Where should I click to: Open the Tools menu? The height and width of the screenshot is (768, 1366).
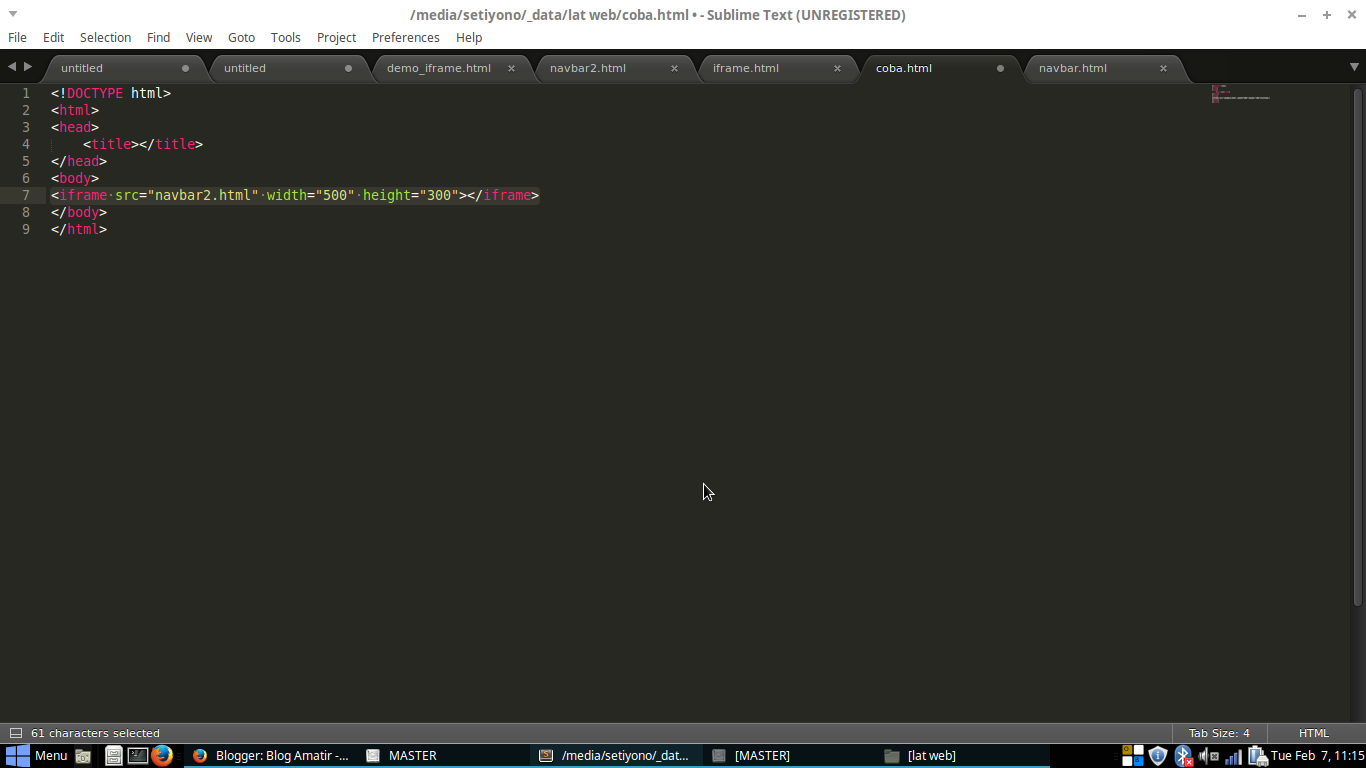tap(285, 37)
